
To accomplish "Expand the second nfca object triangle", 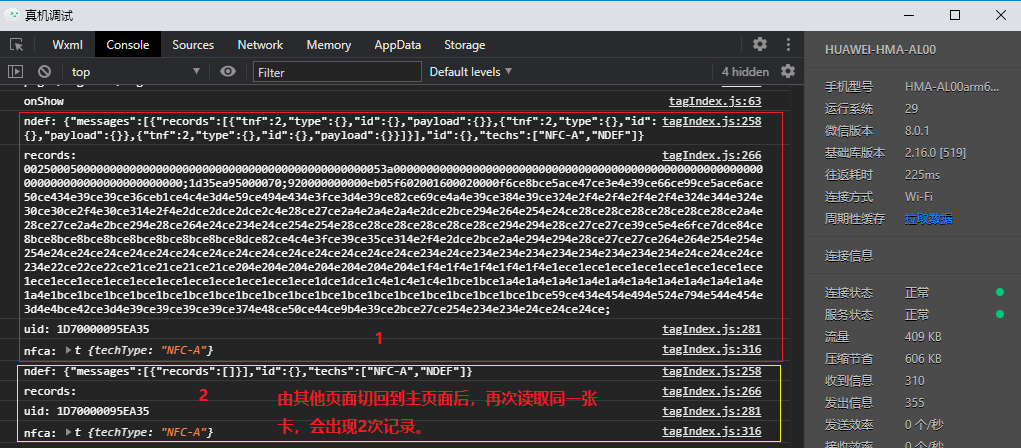I will [69, 432].
